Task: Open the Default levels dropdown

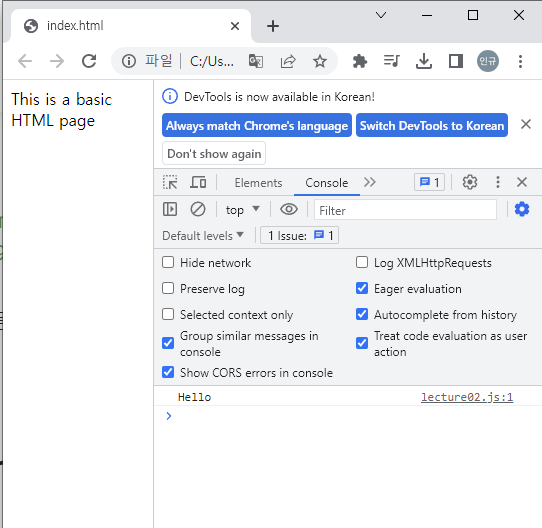Action: (203, 236)
